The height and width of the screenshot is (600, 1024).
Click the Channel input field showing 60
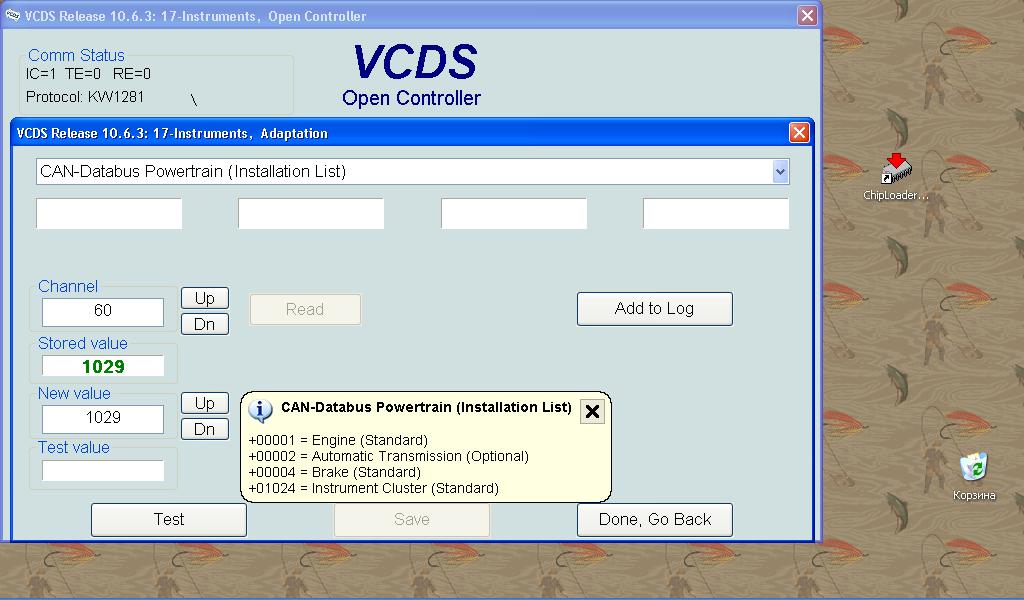[x=103, y=311]
